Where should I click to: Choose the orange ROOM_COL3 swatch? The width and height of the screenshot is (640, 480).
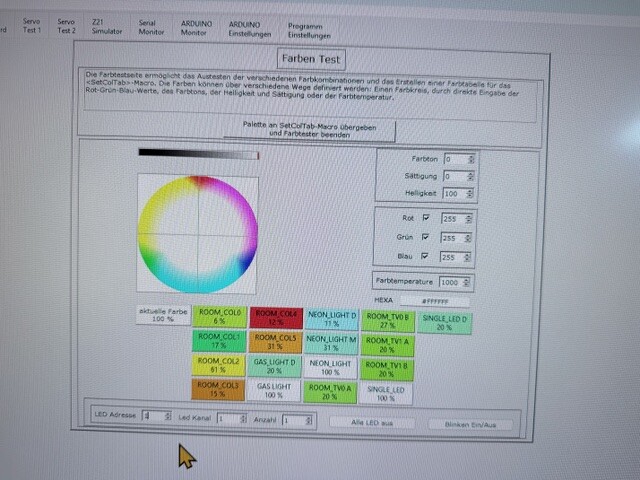[218, 389]
